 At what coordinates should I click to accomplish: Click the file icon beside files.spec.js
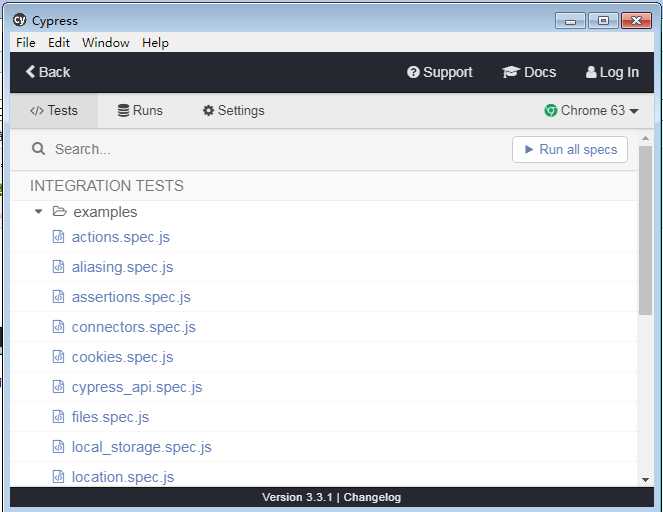[x=58, y=417]
